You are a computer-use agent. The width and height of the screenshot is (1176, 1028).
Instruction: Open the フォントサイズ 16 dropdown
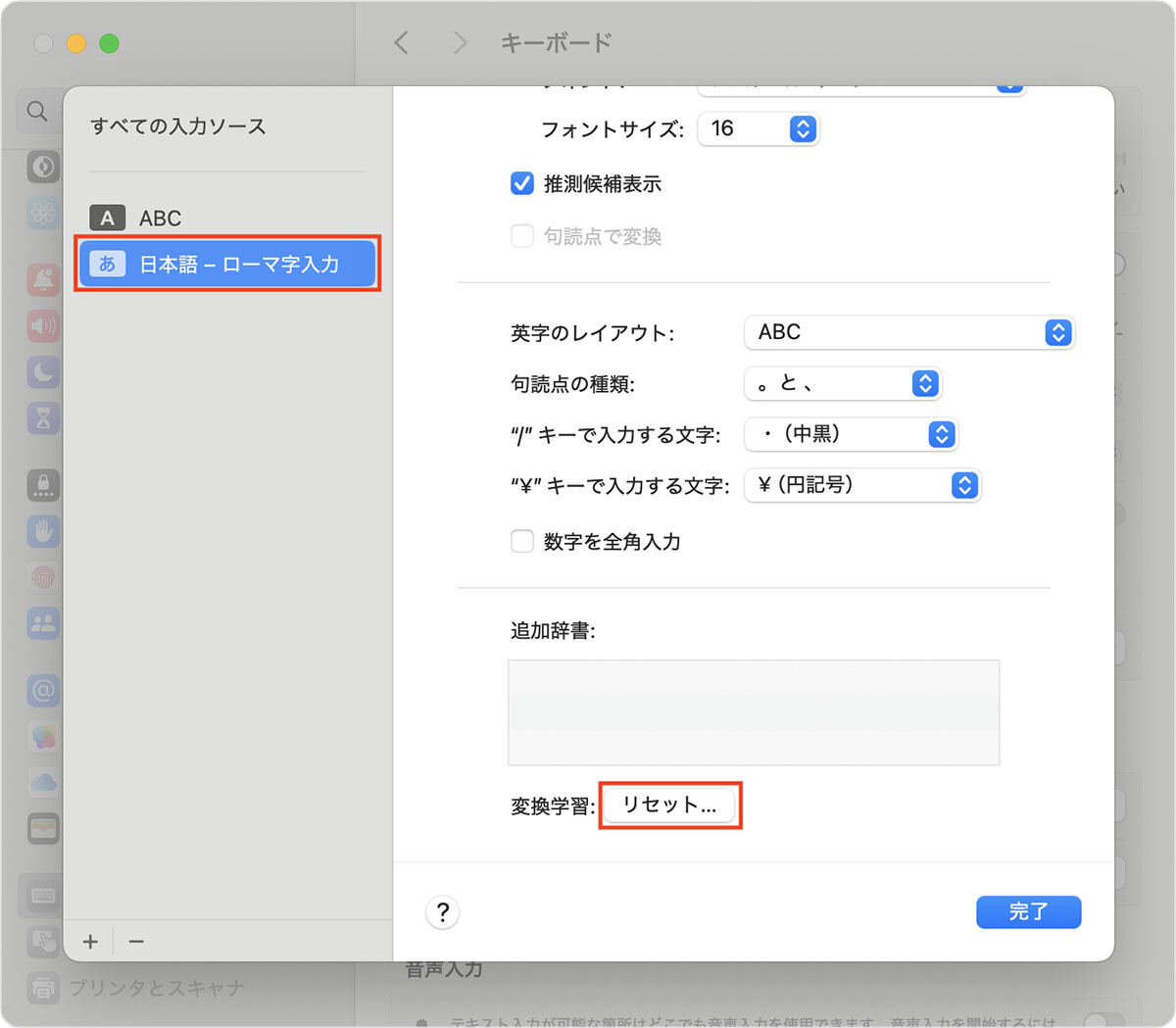click(758, 128)
